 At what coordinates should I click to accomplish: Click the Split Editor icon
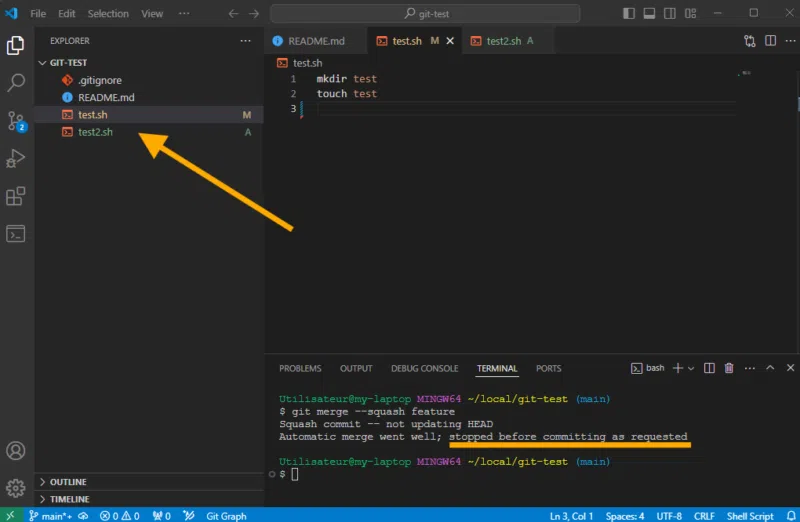tap(770, 41)
